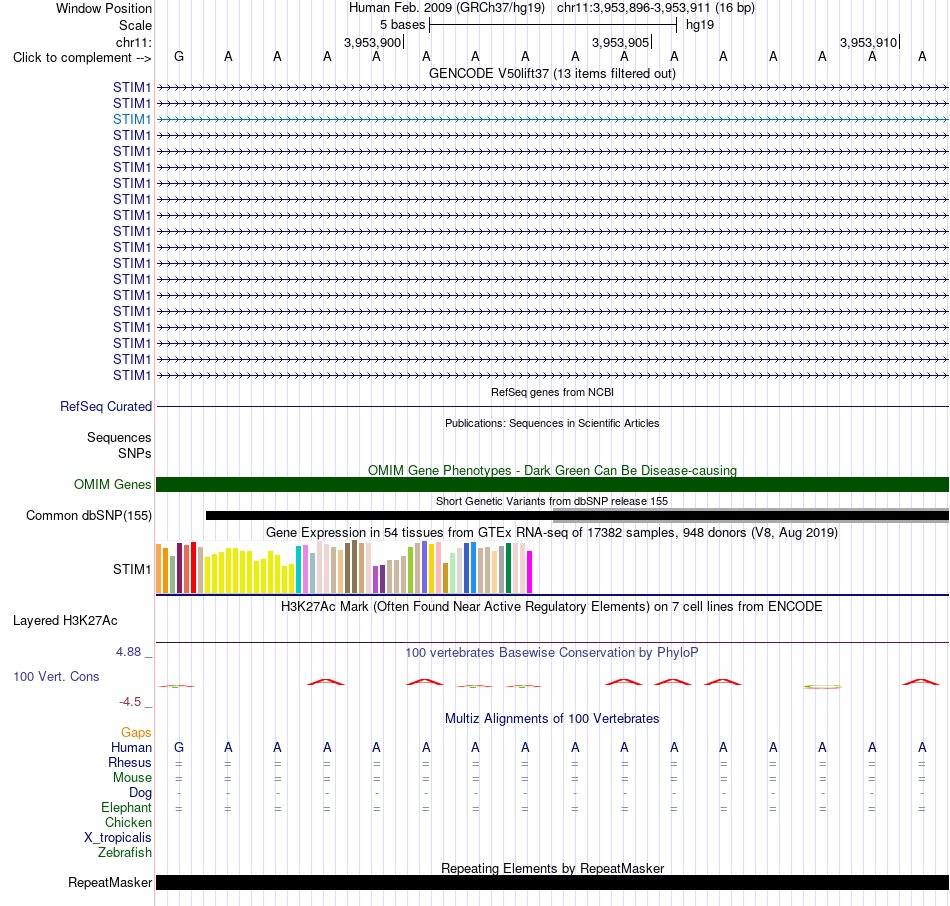
Task: Click the G base in the complement row
Action: [x=179, y=56]
